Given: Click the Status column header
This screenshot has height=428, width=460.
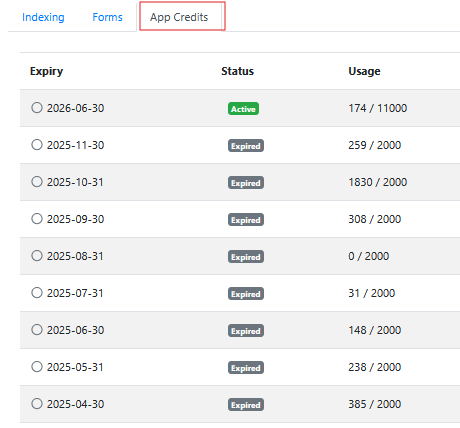Looking at the screenshot, I should (x=237, y=71).
